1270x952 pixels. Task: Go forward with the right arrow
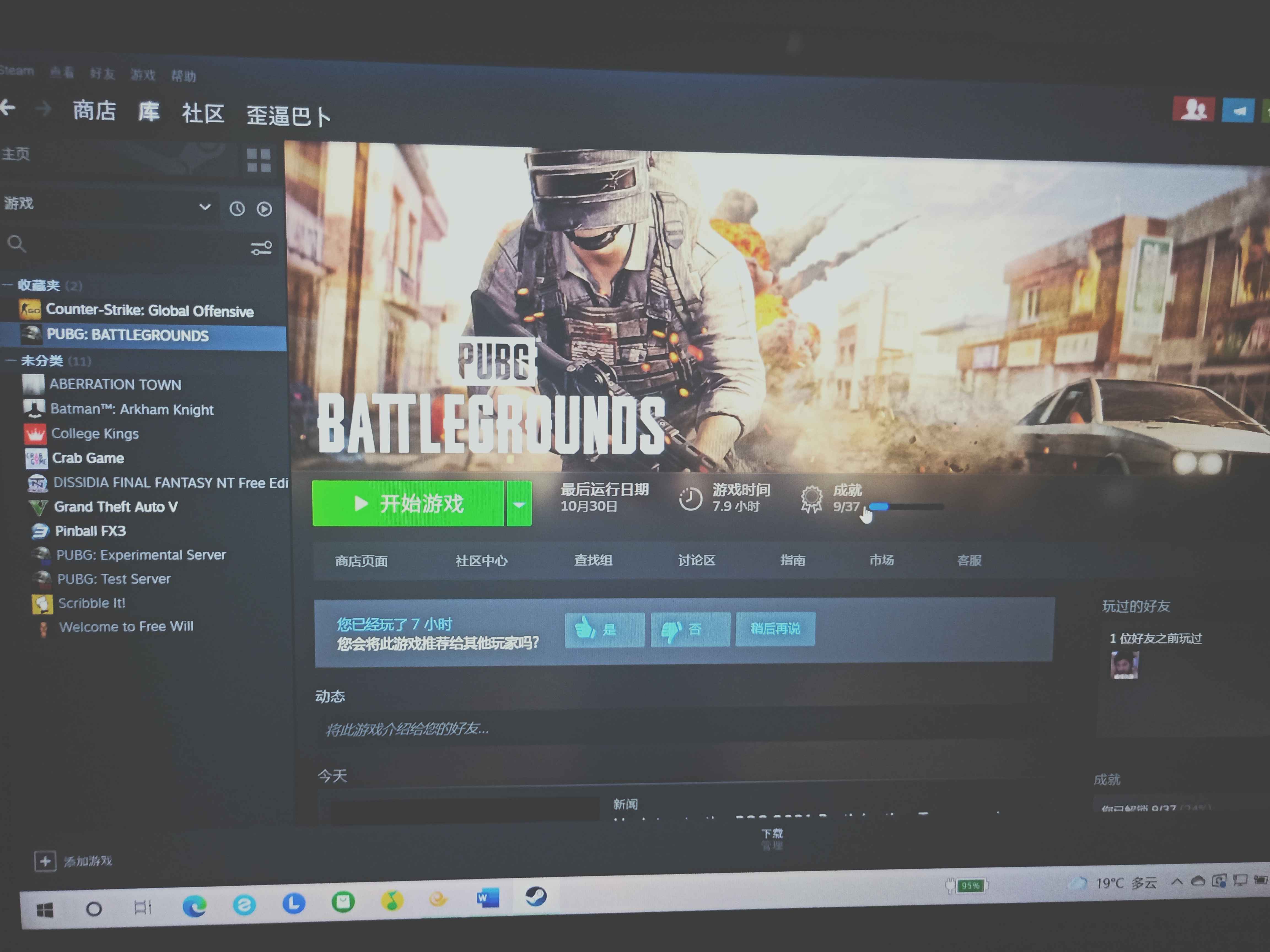click(44, 109)
